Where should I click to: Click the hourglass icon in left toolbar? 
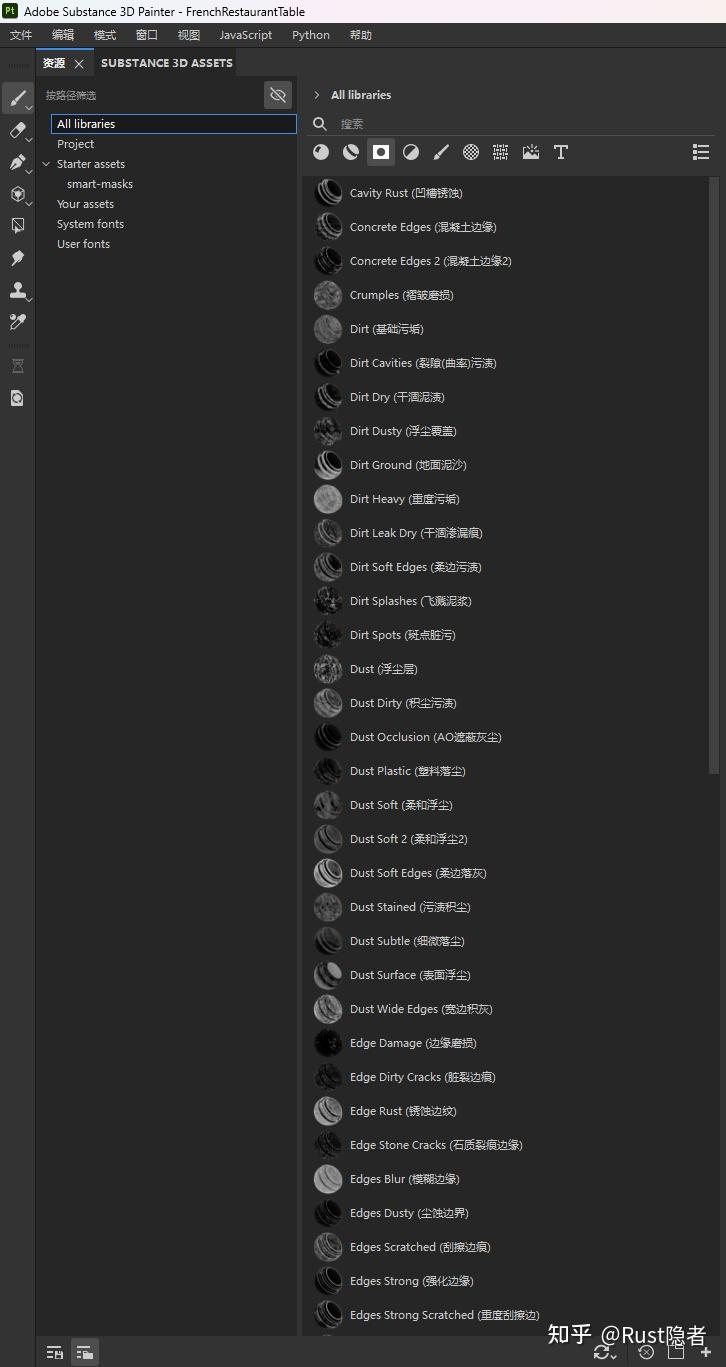point(17,366)
